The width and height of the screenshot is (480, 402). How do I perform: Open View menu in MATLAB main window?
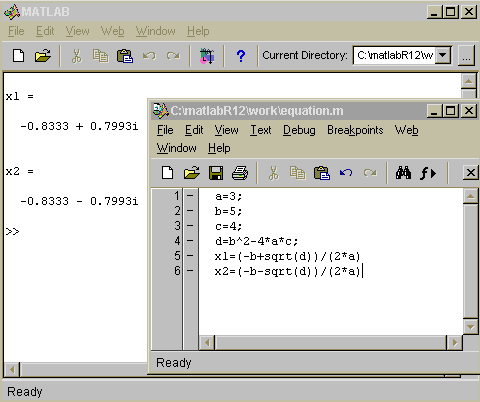[77, 31]
